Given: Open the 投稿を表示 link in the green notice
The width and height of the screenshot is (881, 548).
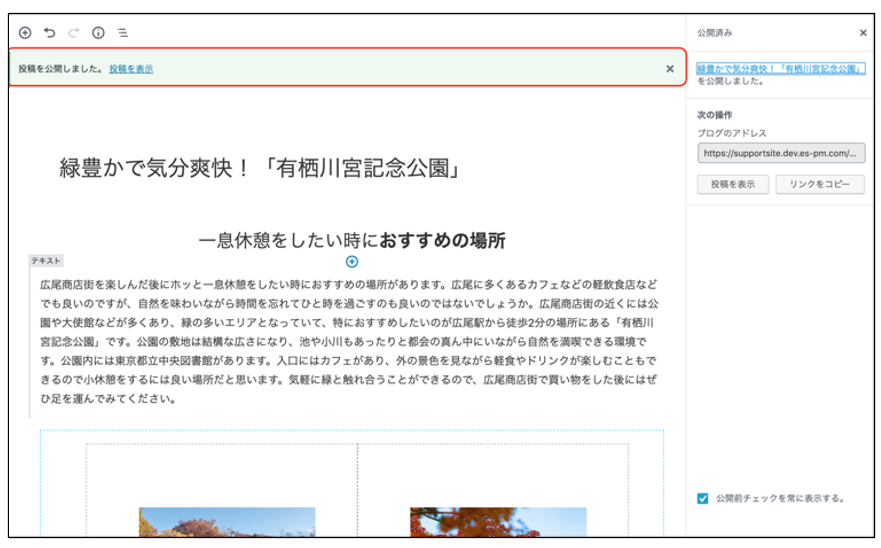Looking at the screenshot, I should [131, 69].
